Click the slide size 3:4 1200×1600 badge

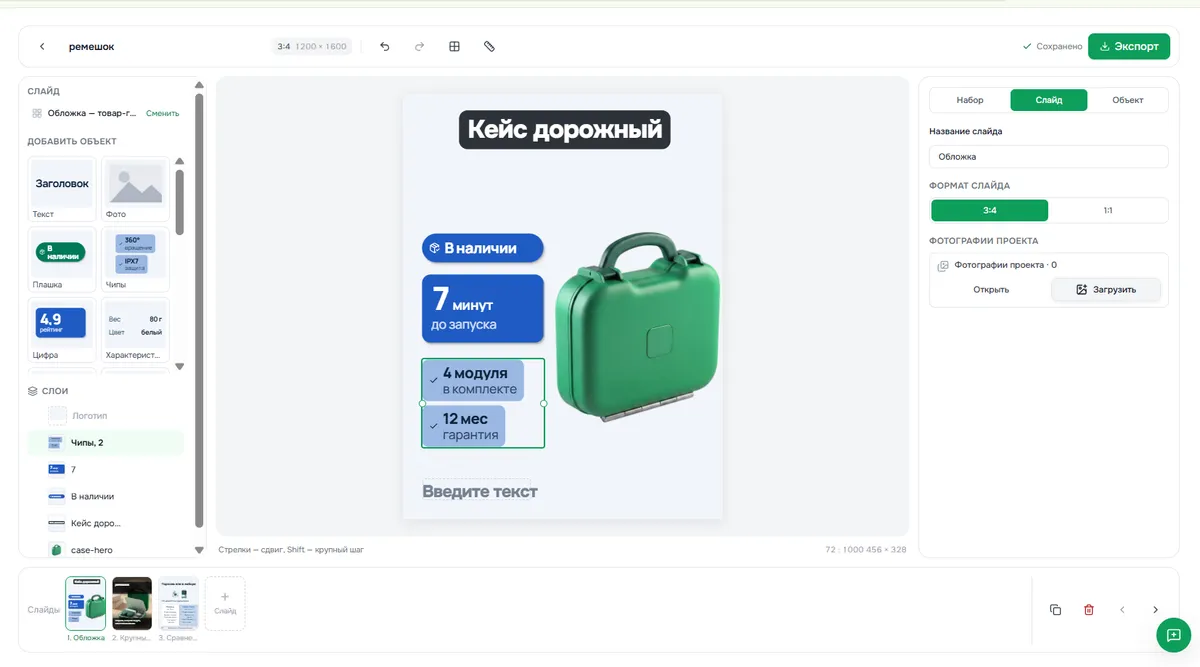(x=312, y=46)
